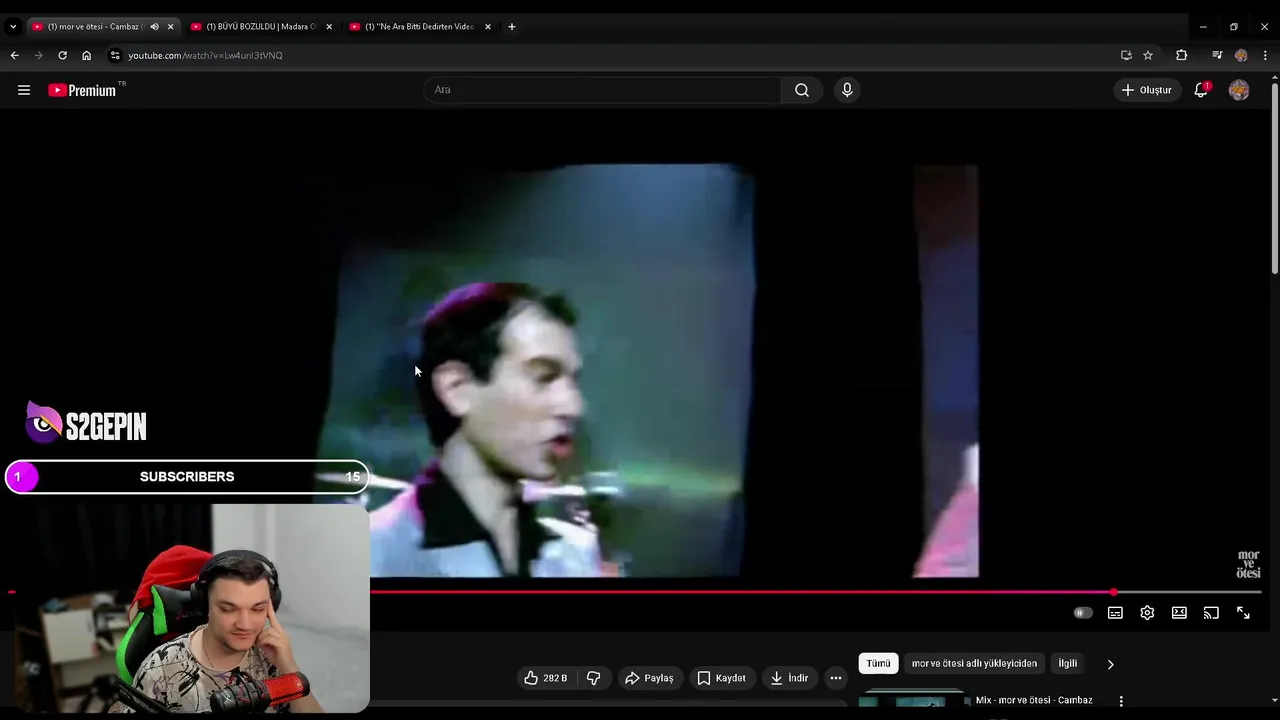
Task: Open the media controls music icon
Action: (x=1217, y=56)
